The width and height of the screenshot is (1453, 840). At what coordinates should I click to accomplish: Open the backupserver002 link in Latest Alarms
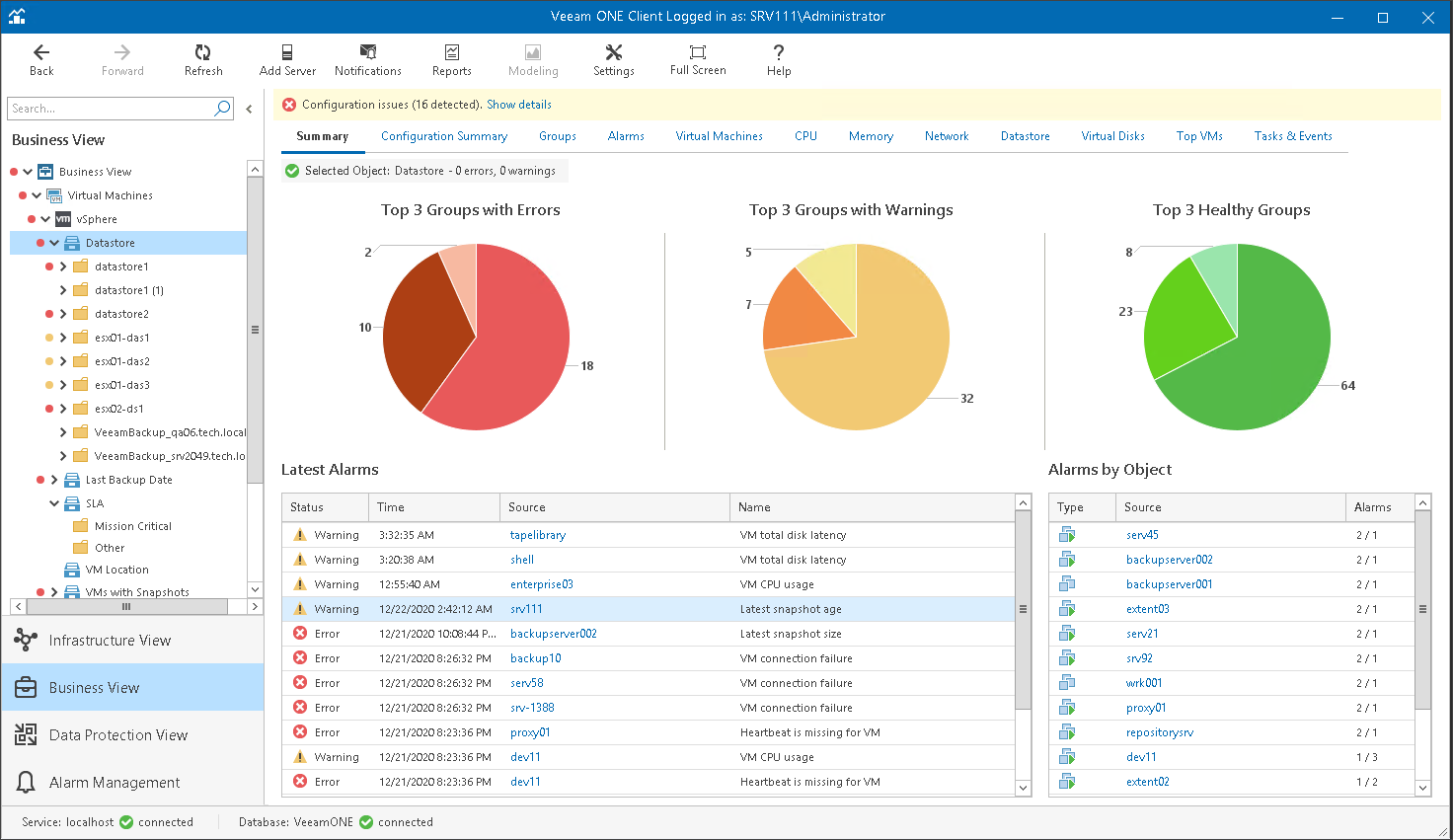[x=553, y=634]
